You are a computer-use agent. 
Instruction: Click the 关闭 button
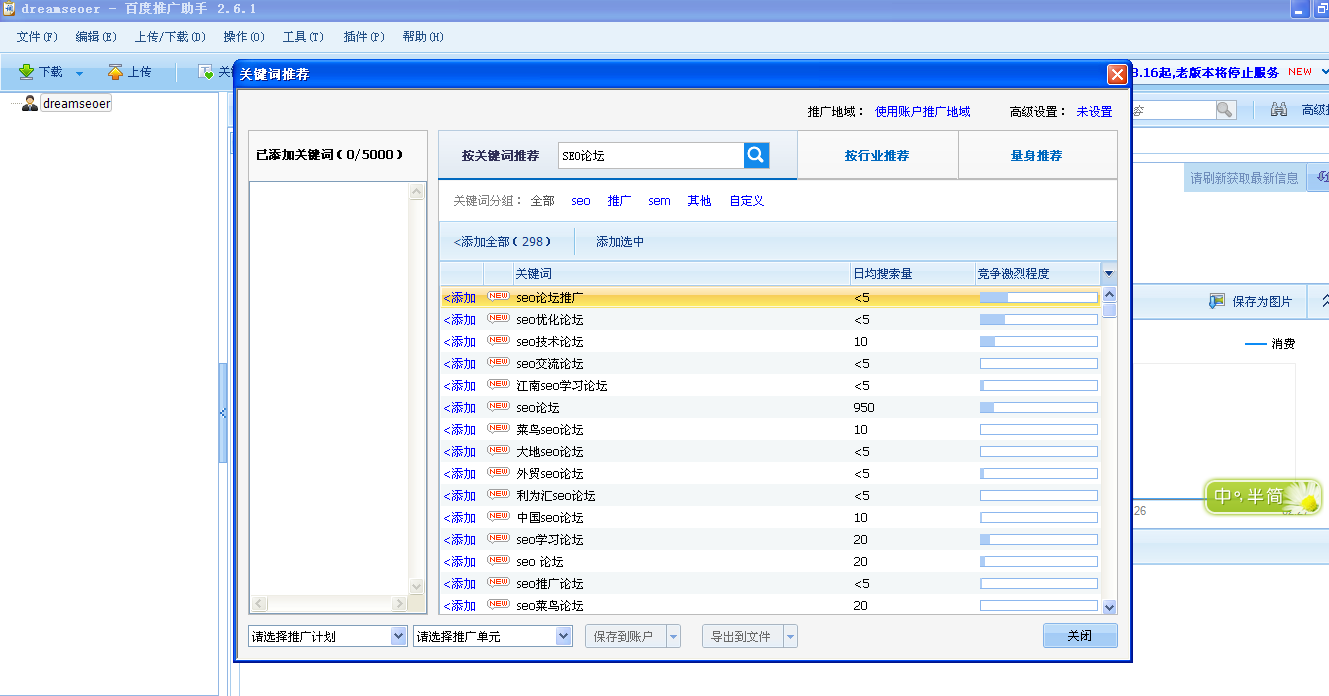click(1080, 636)
